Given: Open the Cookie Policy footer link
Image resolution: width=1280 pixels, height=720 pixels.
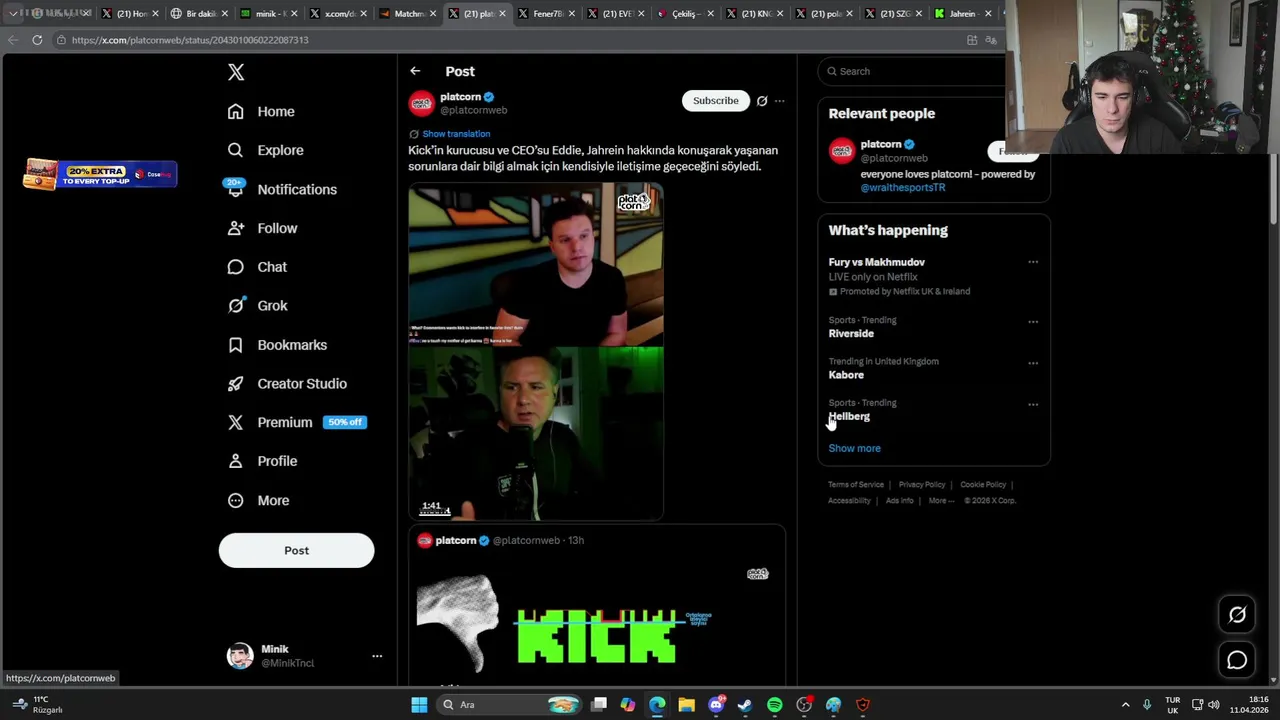Looking at the screenshot, I should (x=983, y=485).
